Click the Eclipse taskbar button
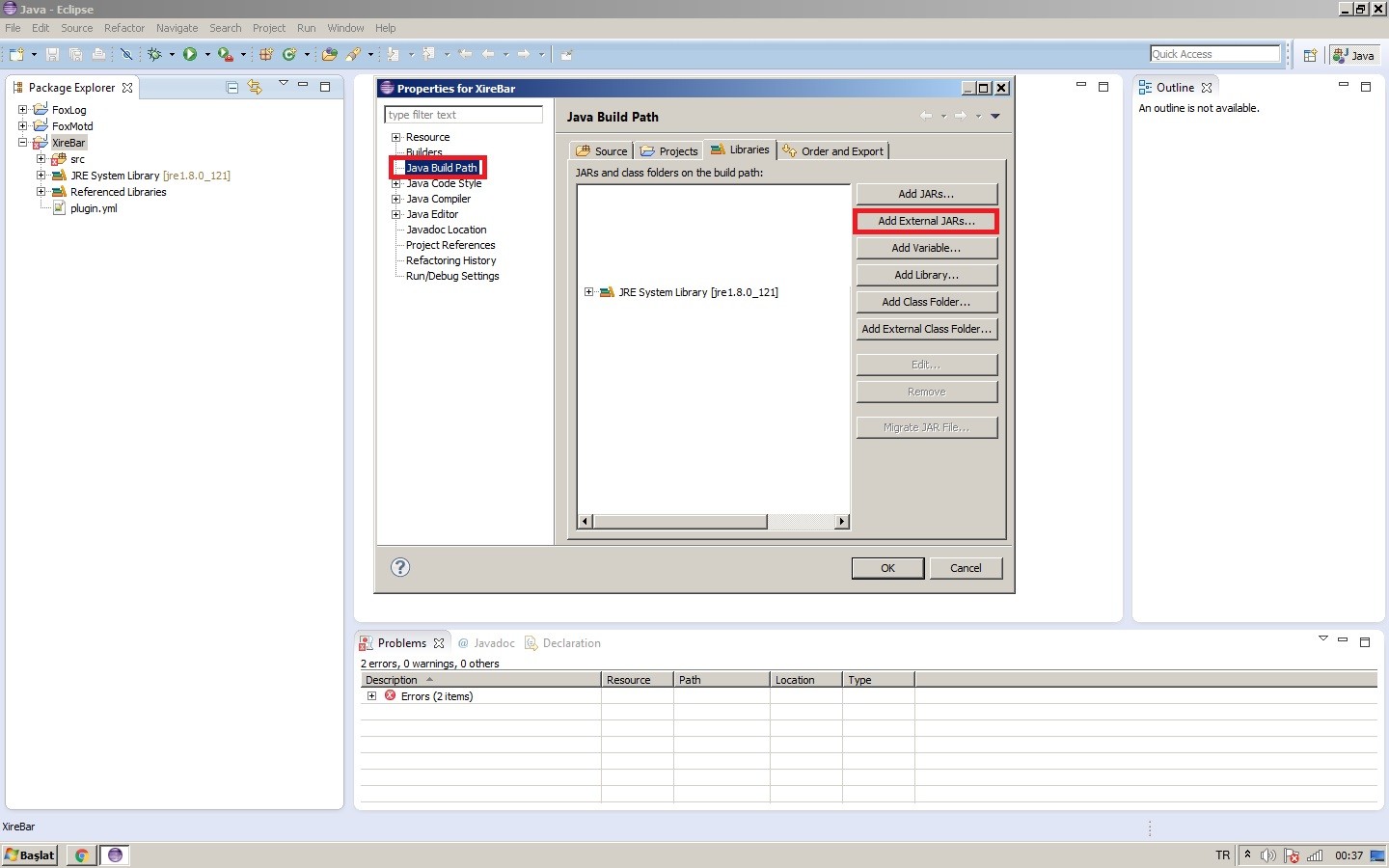 [x=115, y=855]
